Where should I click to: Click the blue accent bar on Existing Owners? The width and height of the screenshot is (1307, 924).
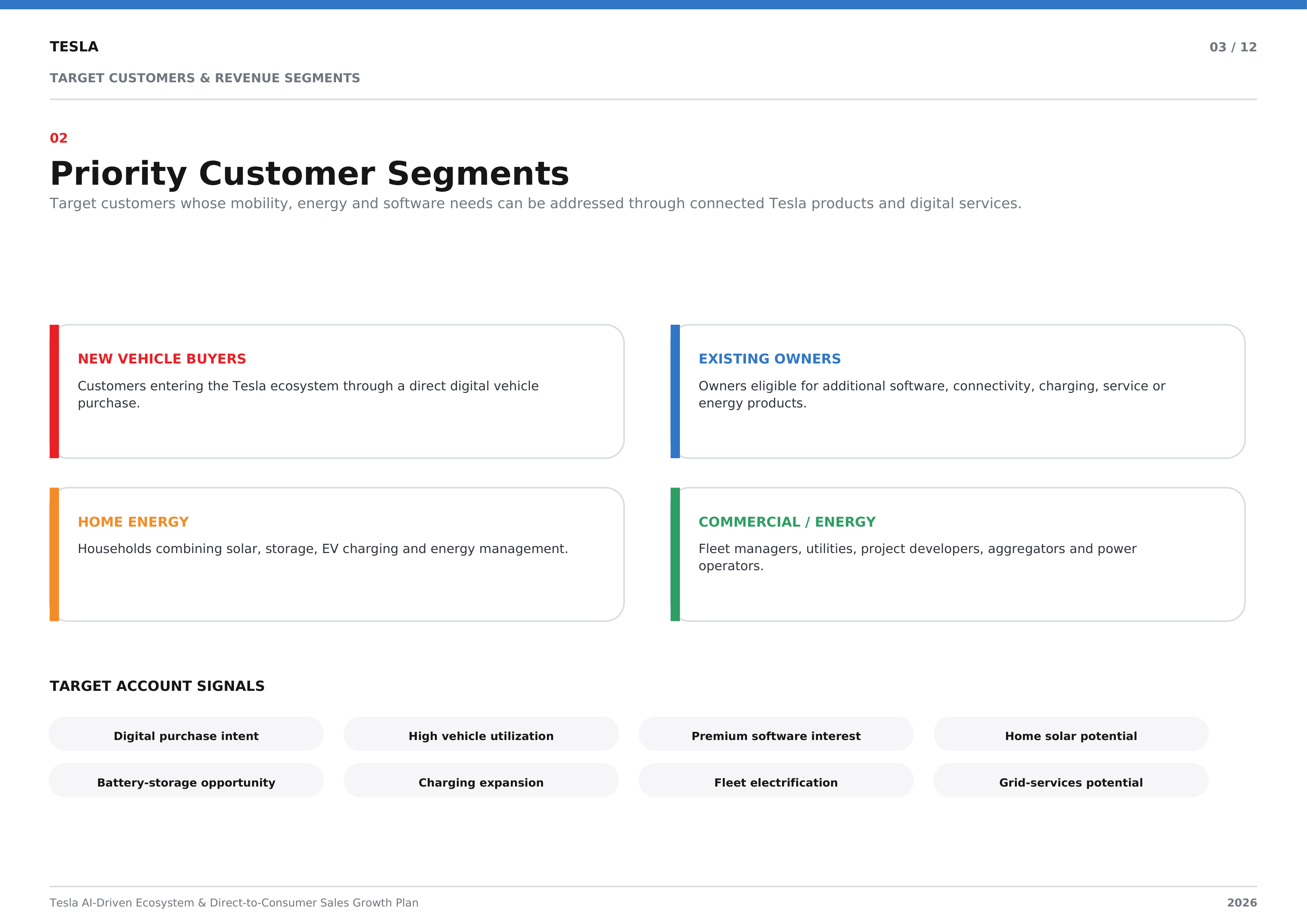(675, 391)
